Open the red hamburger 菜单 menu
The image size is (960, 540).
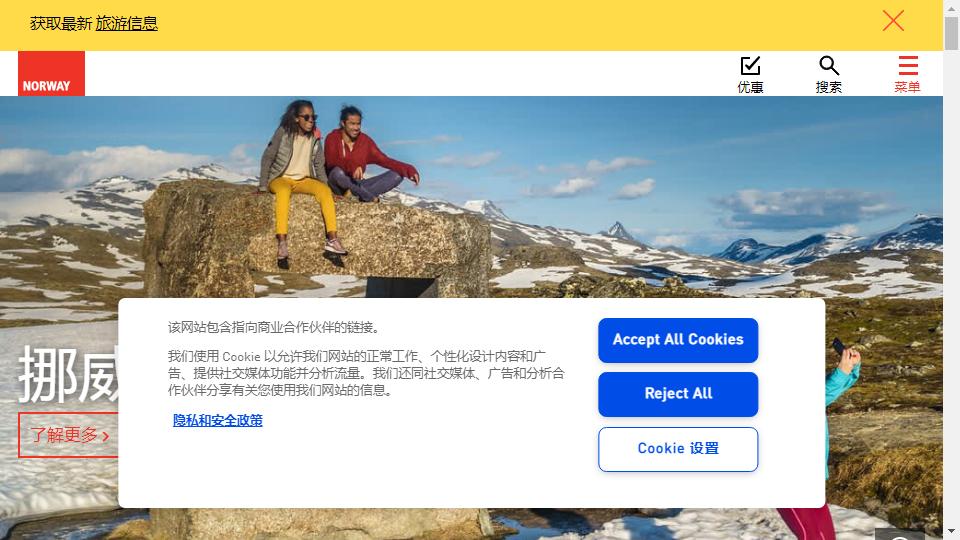point(908,65)
